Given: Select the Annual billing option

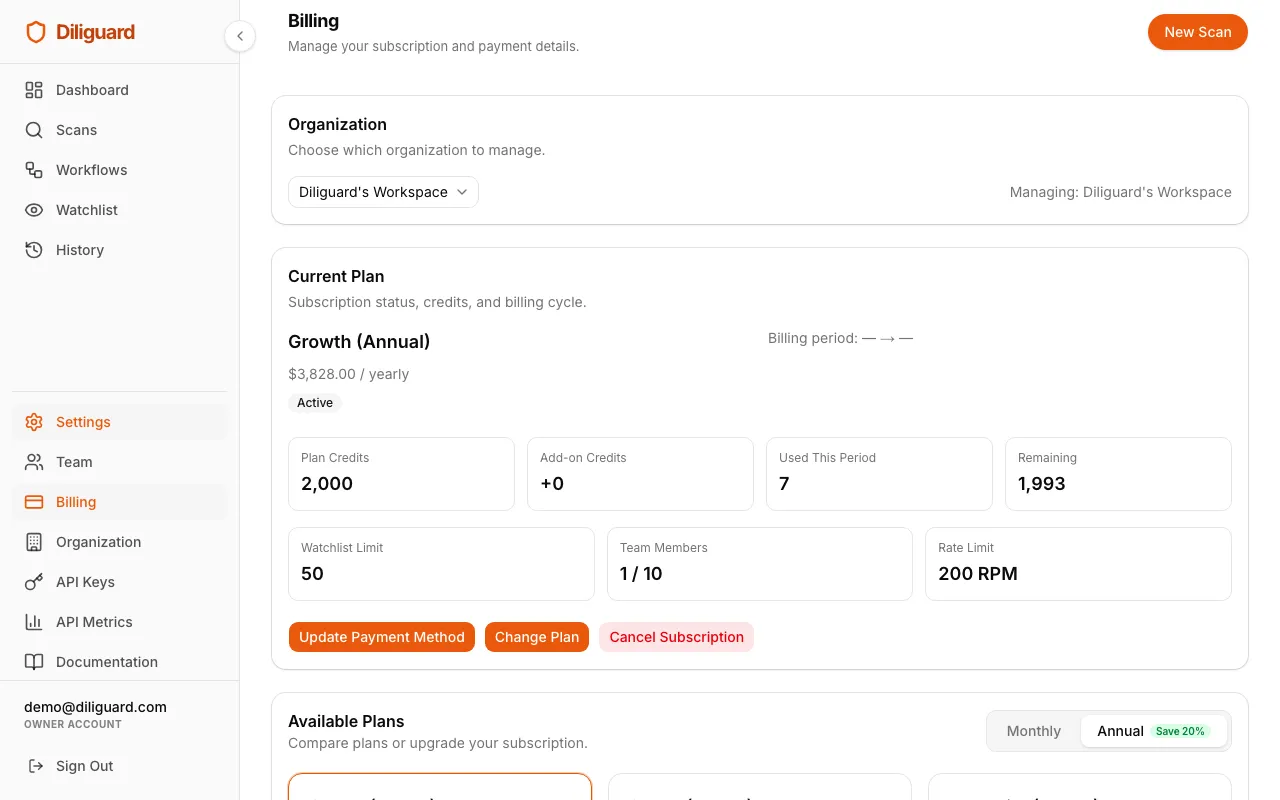Looking at the screenshot, I should pyautogui.click(x=1154, y=731).
